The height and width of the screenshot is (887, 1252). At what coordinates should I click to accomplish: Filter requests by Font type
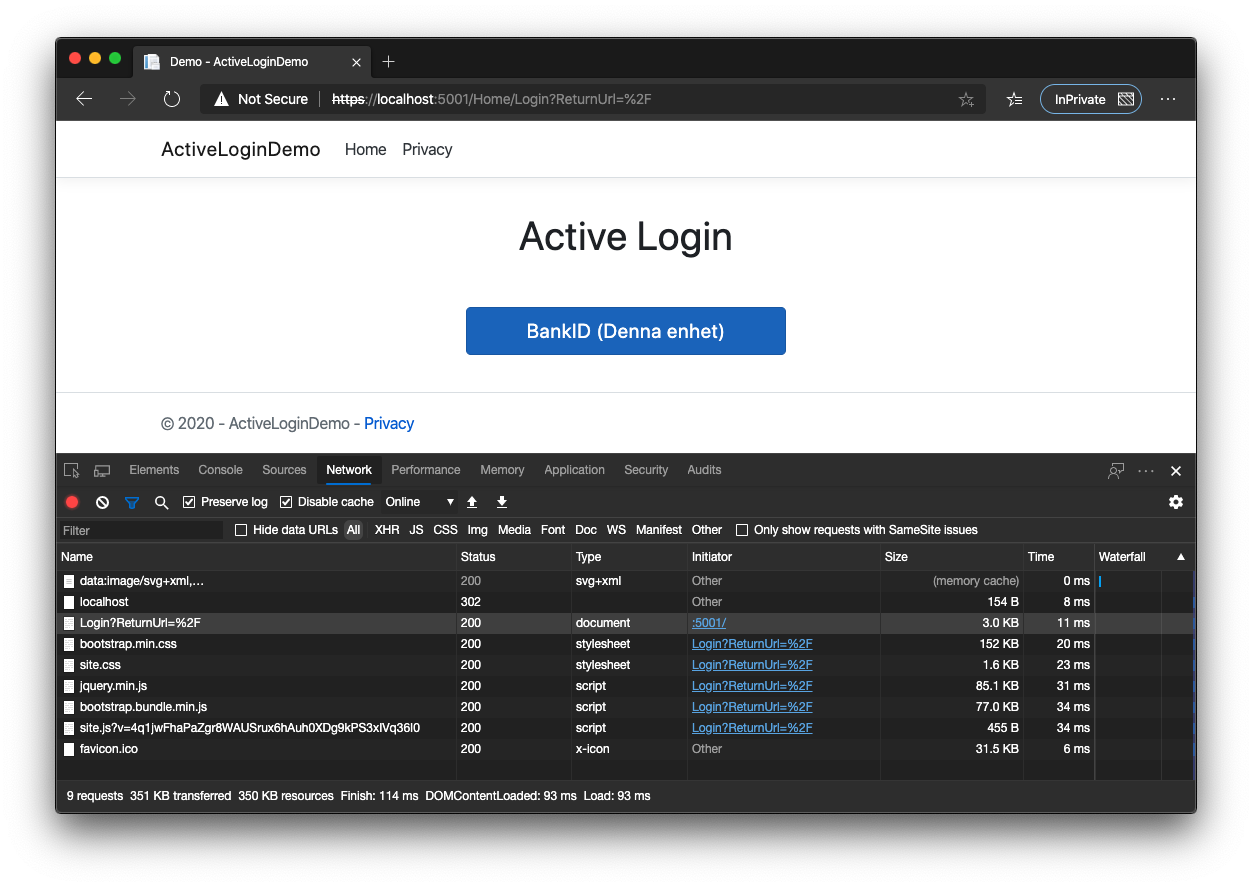click(553, 530)
